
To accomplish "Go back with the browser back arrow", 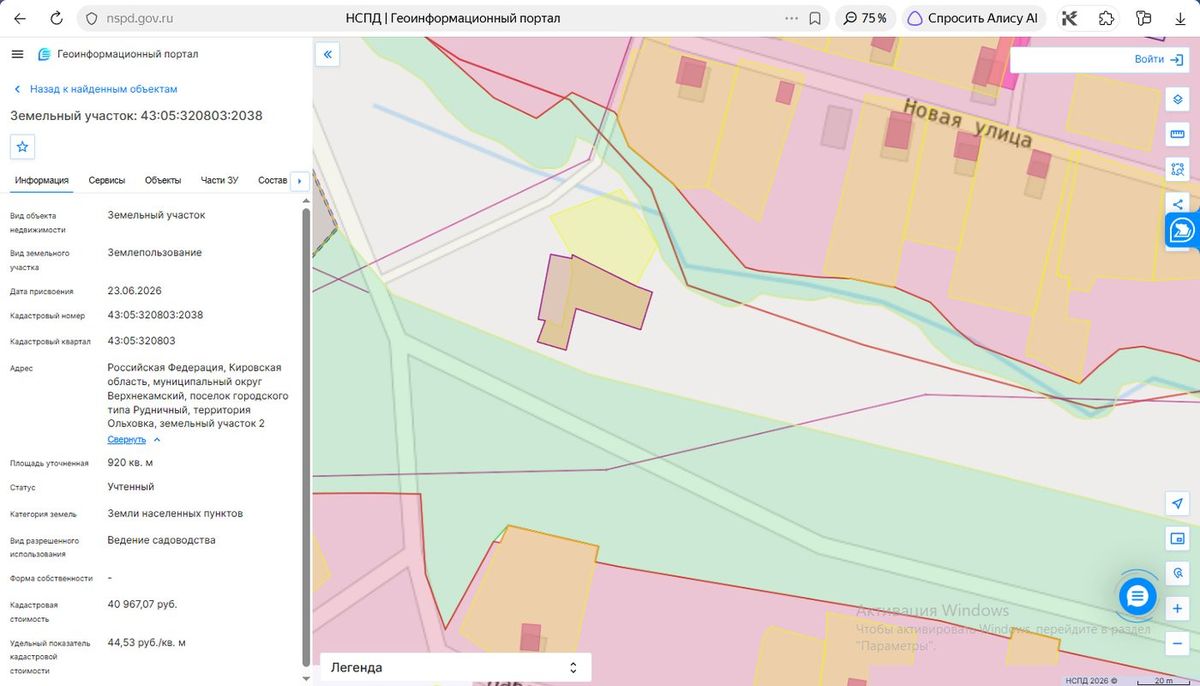I will (x=20, y=18).
